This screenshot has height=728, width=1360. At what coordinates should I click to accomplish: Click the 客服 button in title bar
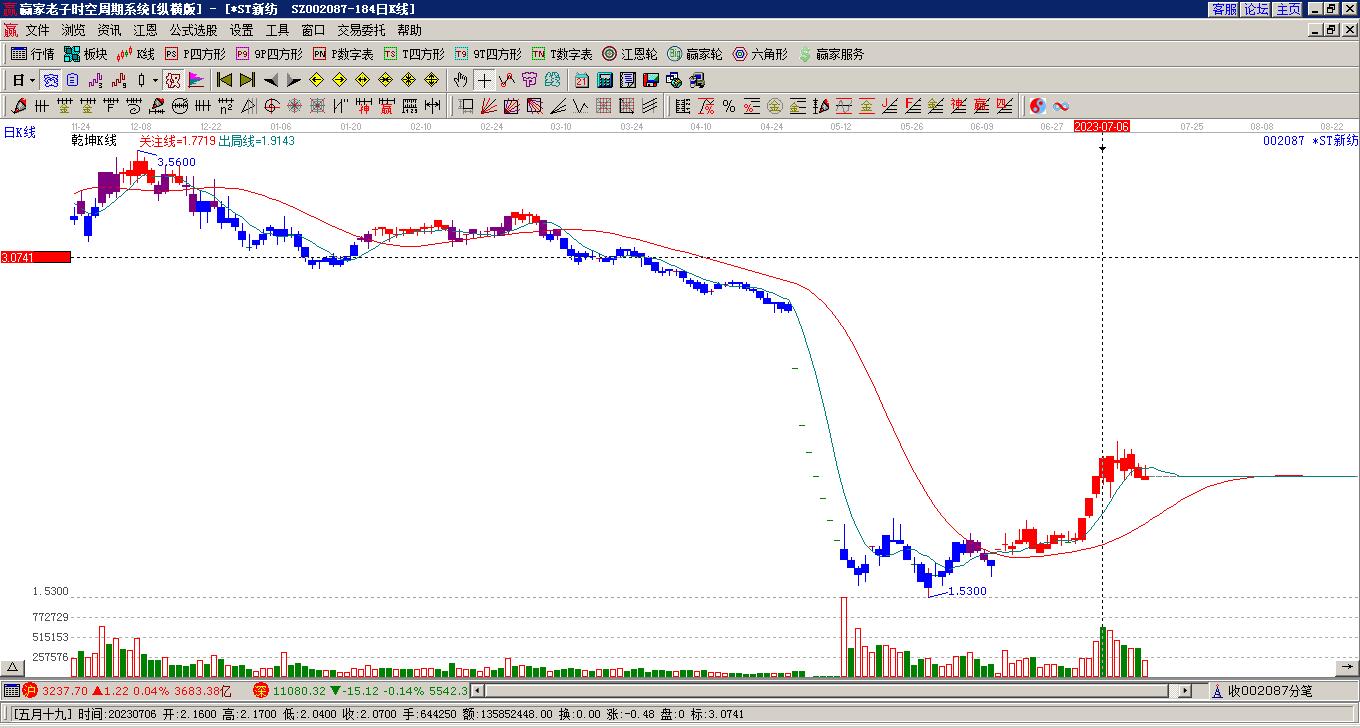1225,9
